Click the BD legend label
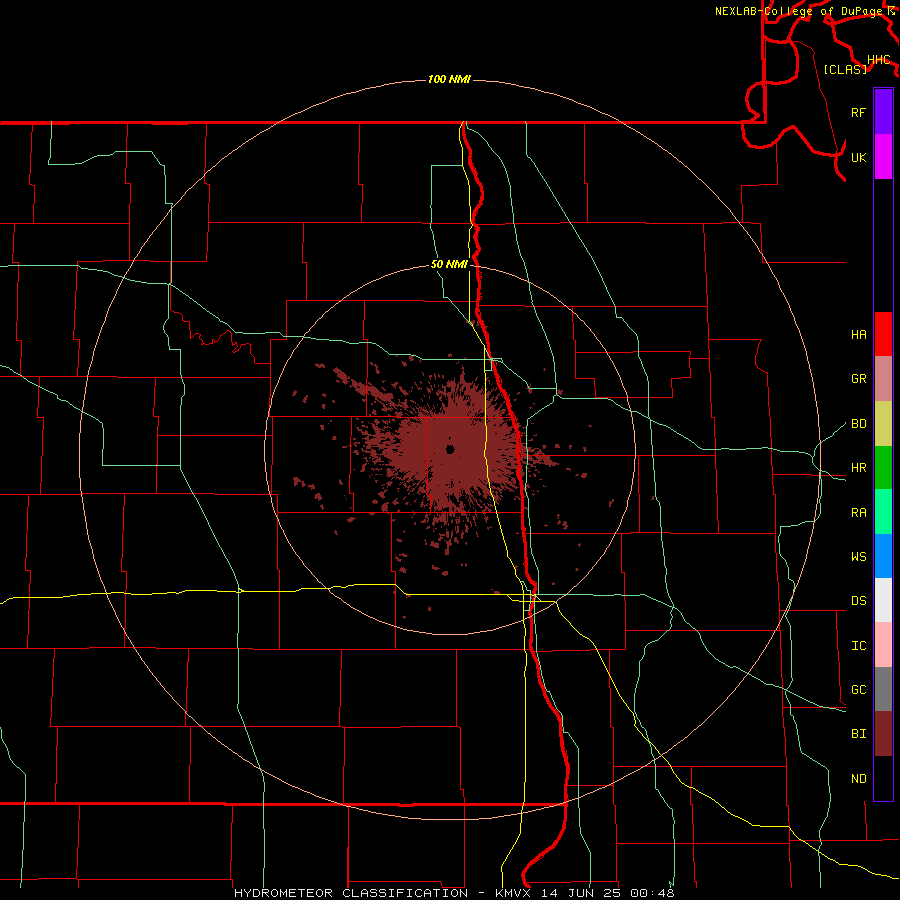This screenshot has height=900, width=900. pos(858,424)
